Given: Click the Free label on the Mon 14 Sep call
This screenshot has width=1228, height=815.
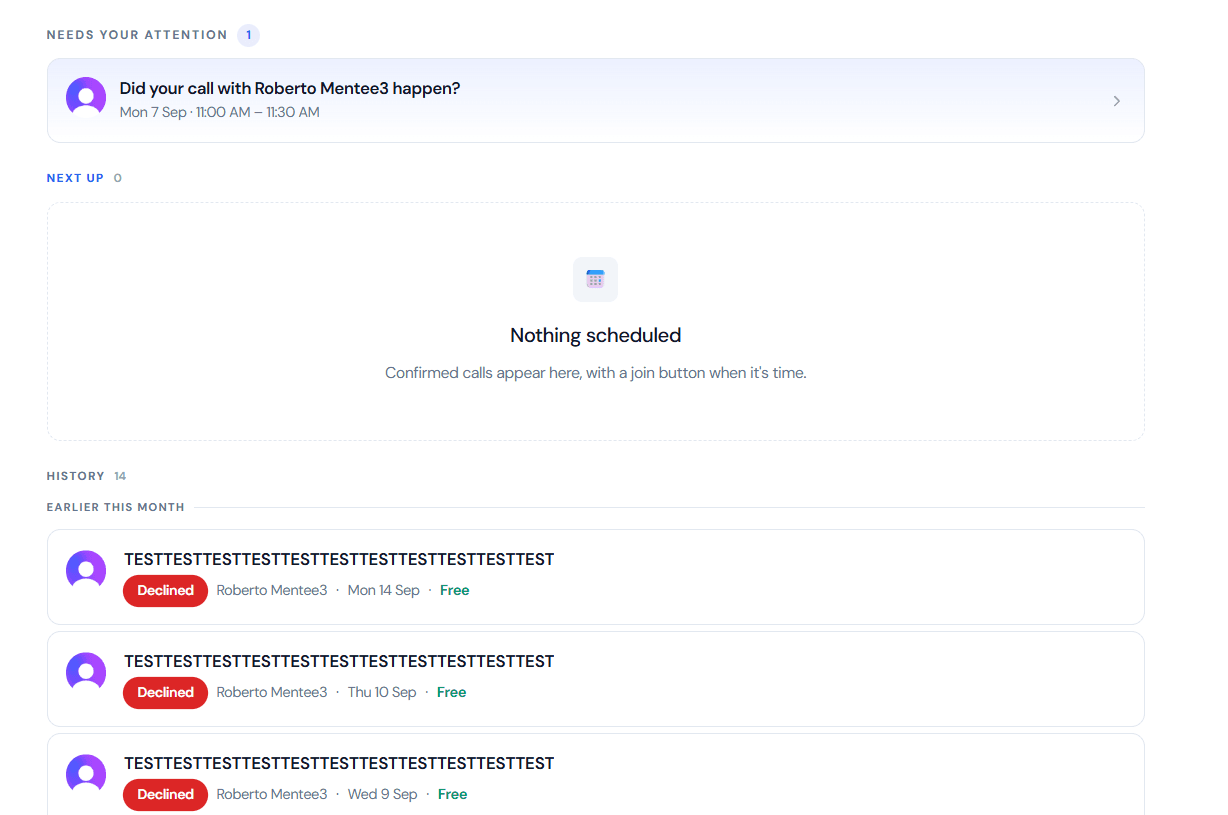Looking at the screenshot, I should pos(455,590).
